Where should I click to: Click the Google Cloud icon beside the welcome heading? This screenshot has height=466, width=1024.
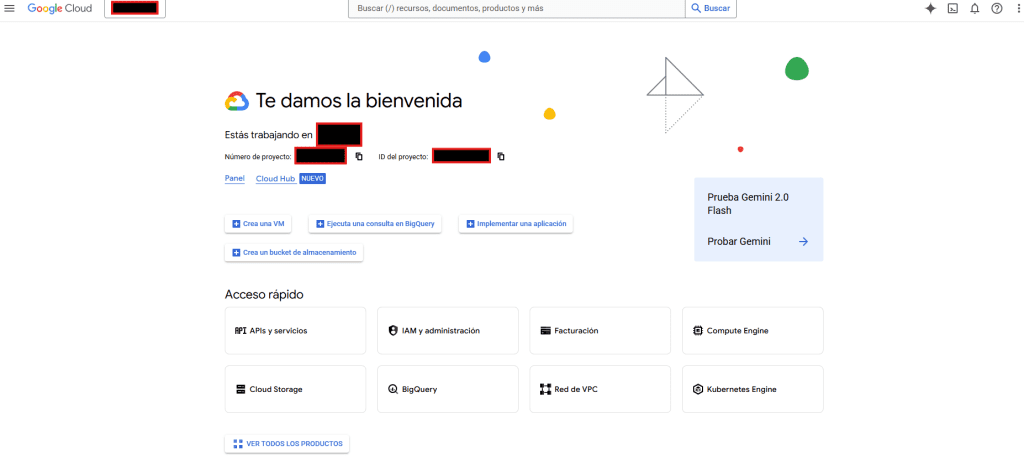click(x=237, y=101)
